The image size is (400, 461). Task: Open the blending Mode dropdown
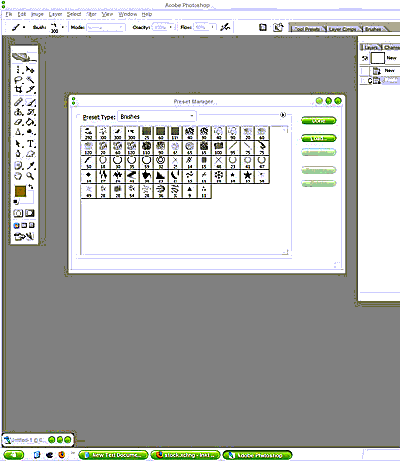[106, 27]
